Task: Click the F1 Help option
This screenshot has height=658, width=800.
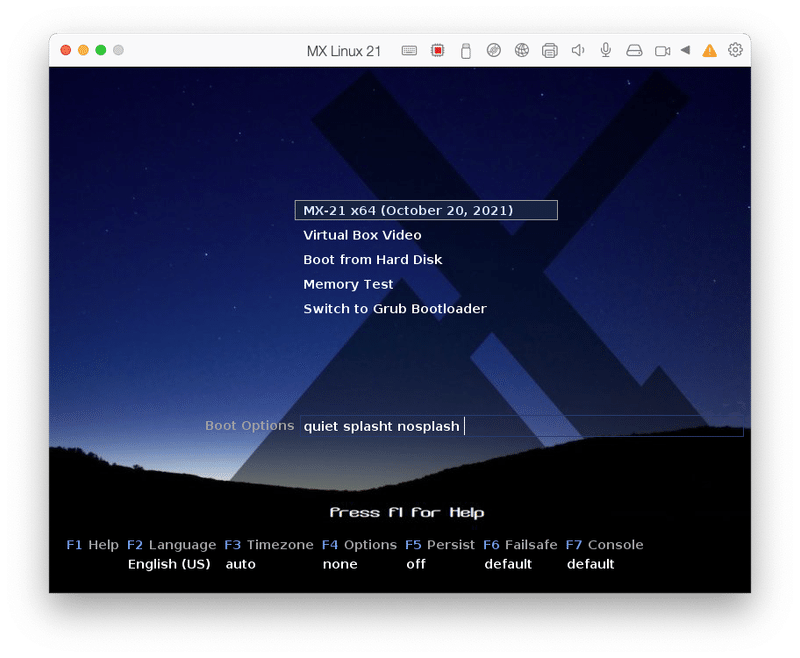Action: [92, 545]
